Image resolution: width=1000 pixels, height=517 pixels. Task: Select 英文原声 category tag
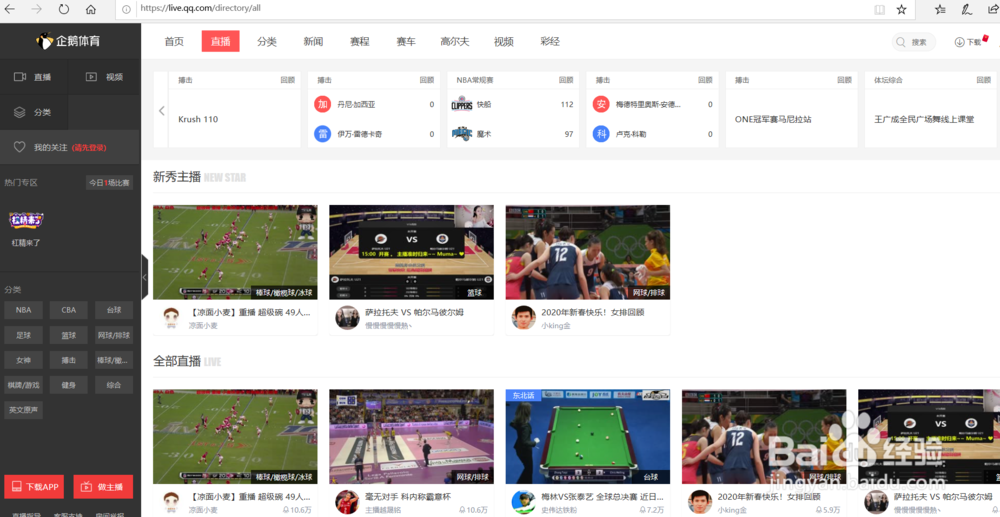pyautogui.click(x=24, y=410)
